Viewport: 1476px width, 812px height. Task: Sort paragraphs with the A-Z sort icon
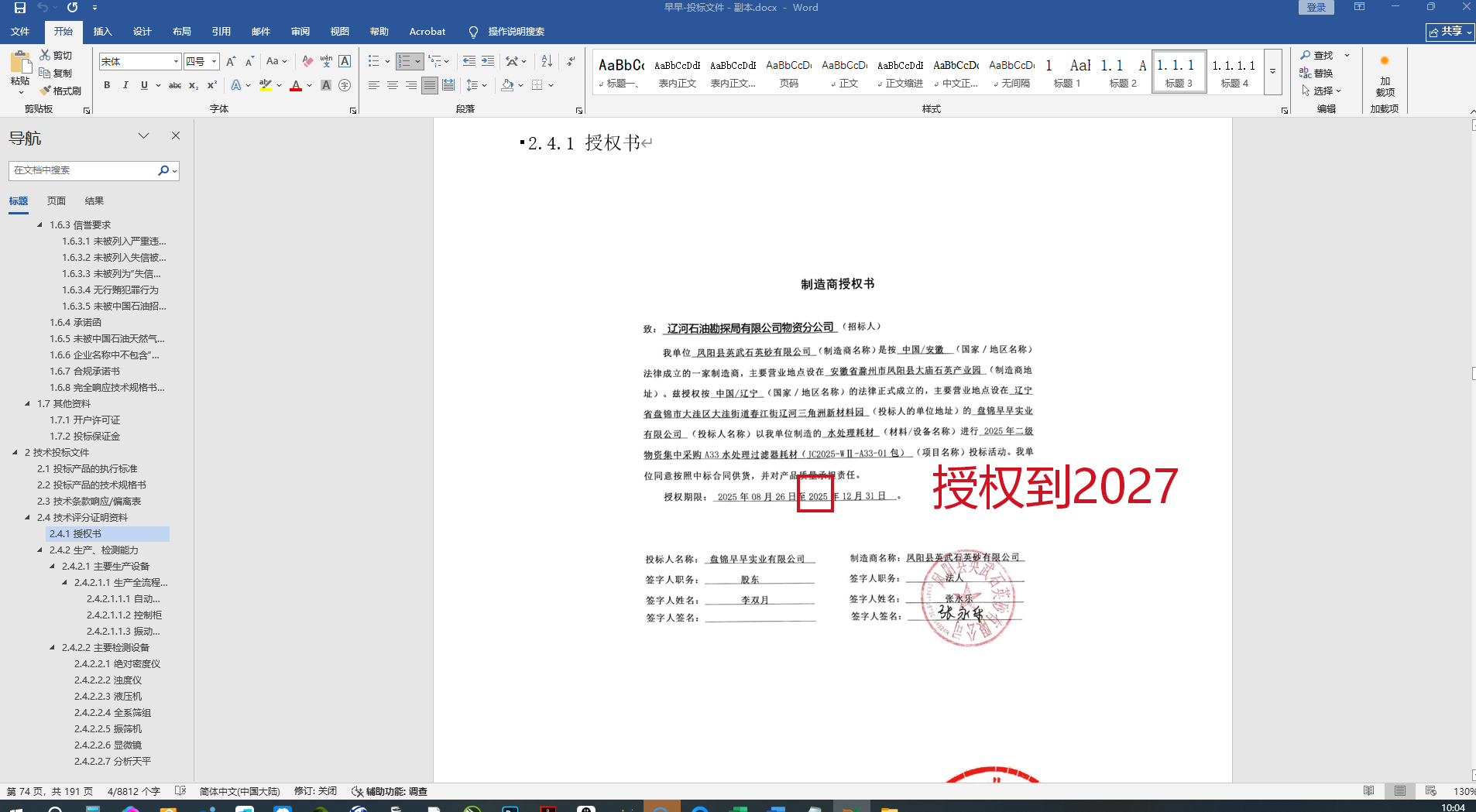(x=547, y=61)
